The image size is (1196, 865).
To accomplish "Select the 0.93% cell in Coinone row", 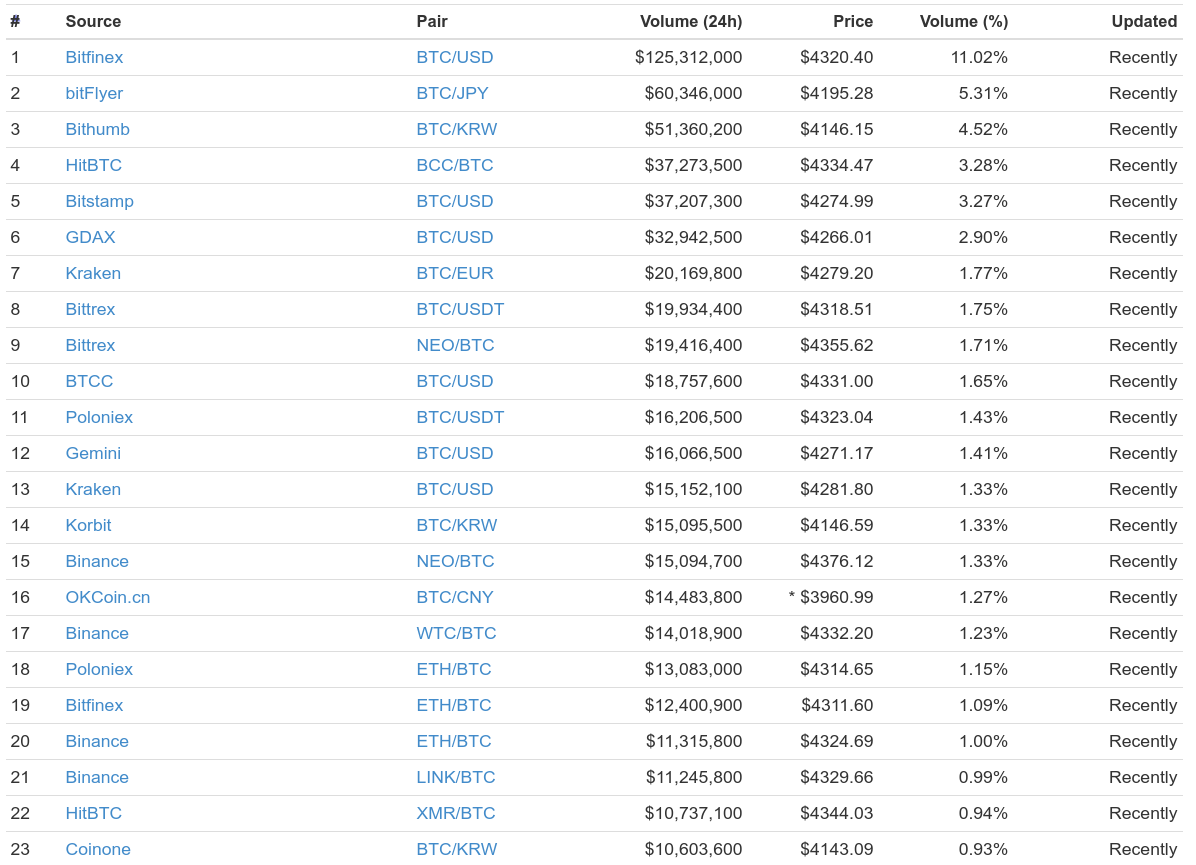I will [x=983, y=849].
